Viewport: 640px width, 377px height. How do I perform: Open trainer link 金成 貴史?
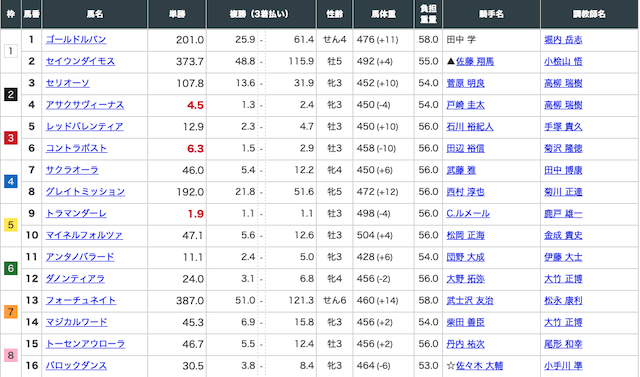coord(563,235)
